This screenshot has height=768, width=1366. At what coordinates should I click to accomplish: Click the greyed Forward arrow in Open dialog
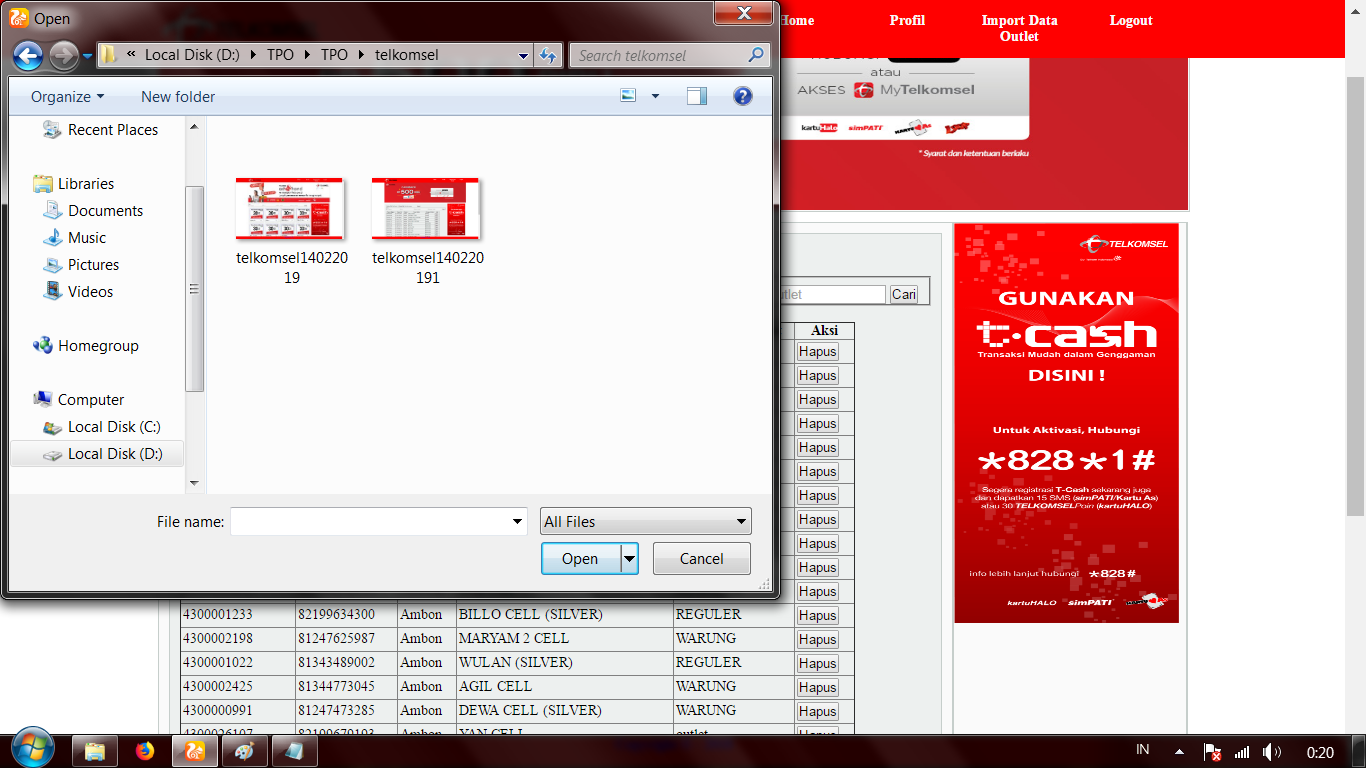63,56
